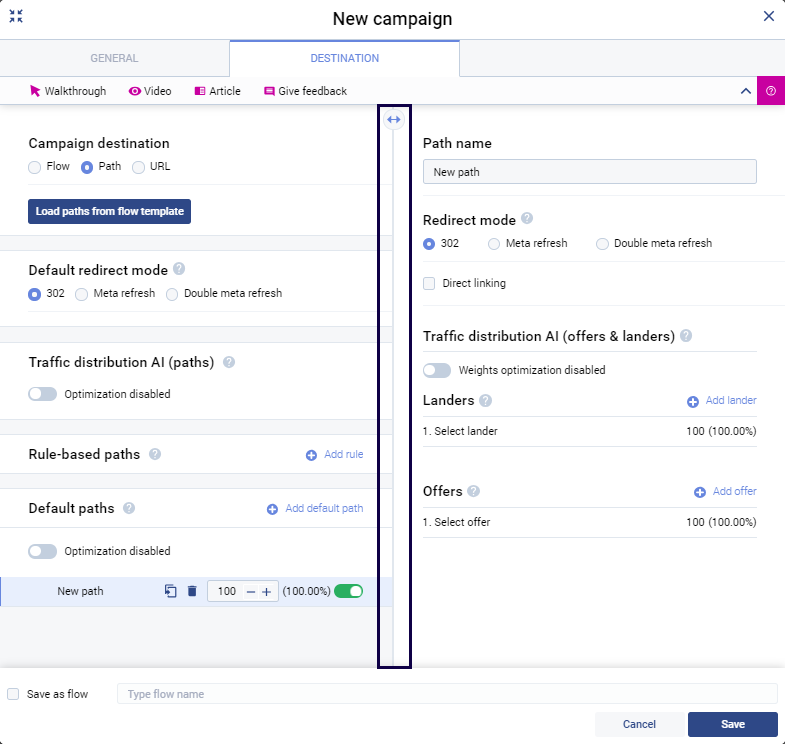Enable Traffic distribution AI paths optimization
The height and width of the screenshot is (744, 785).
point(43,394)
